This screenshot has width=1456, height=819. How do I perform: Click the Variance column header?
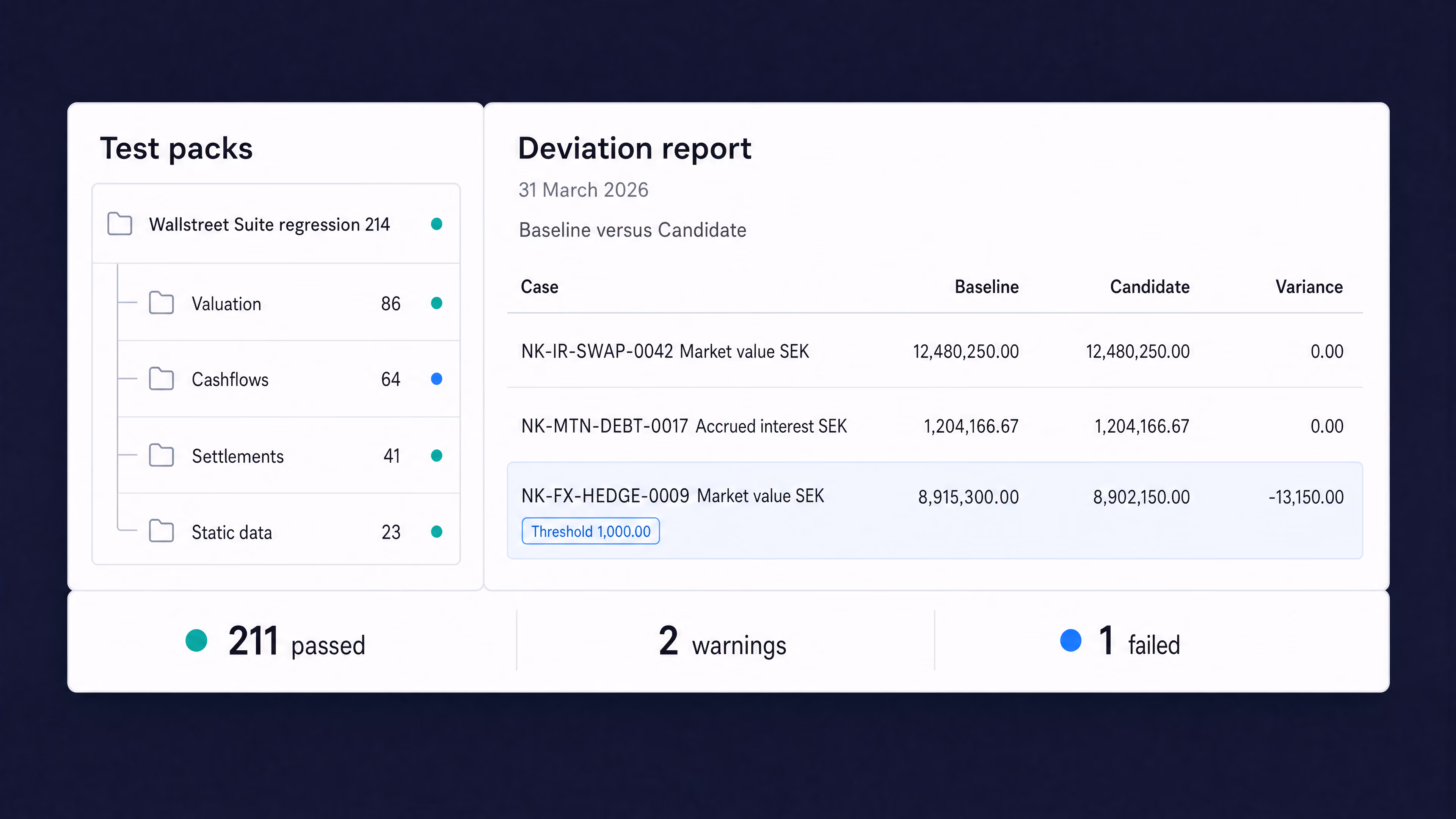pos(1309,287)
